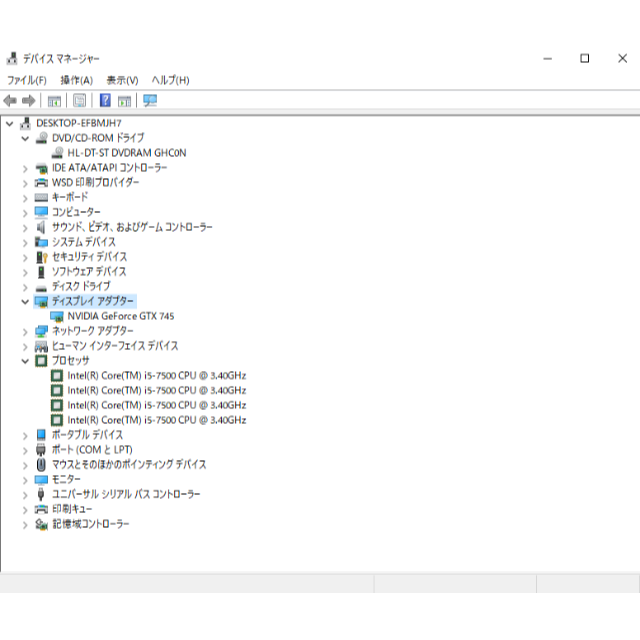Screen dimensions: 640x640
Task: Click the IDE ATA/ATAPI controller icon
Action: click(41, 168)
